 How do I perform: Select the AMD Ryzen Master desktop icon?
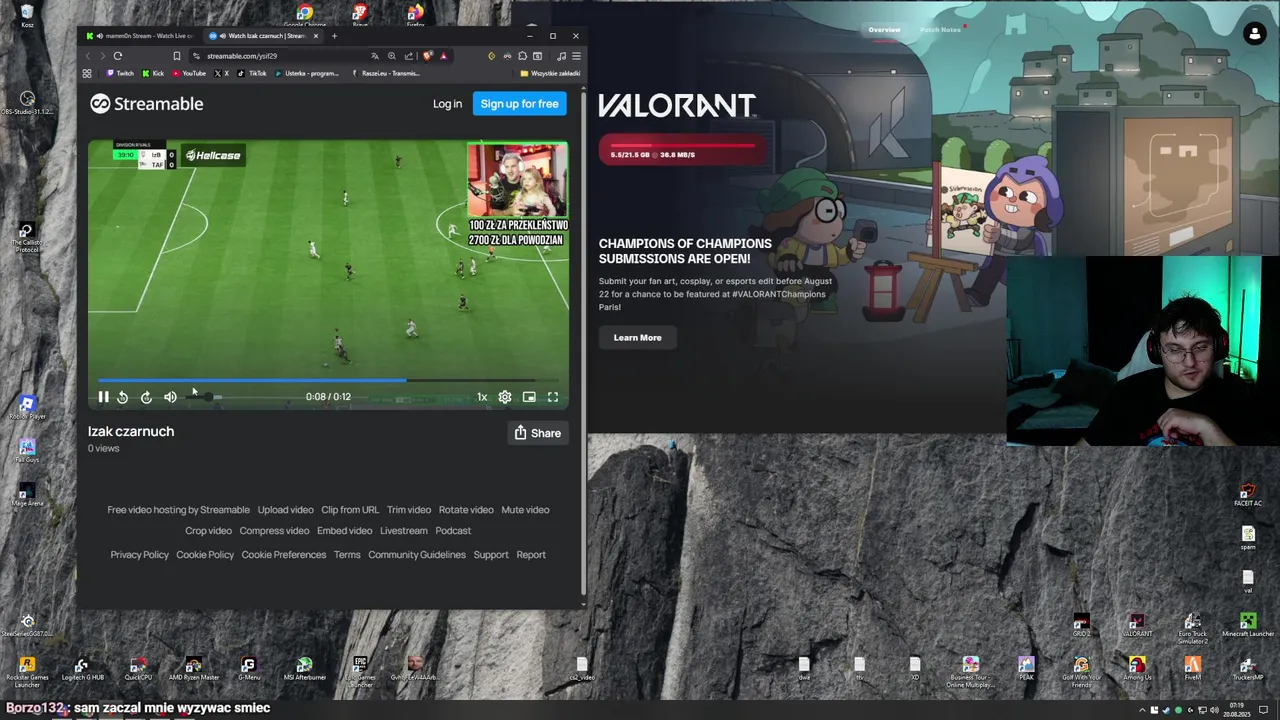[193, 670]
